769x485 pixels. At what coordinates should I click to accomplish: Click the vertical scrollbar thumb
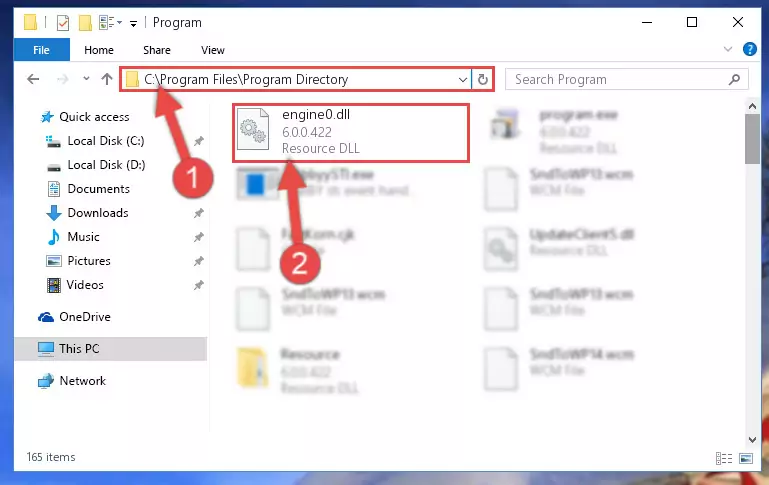(x=752, y=139)
